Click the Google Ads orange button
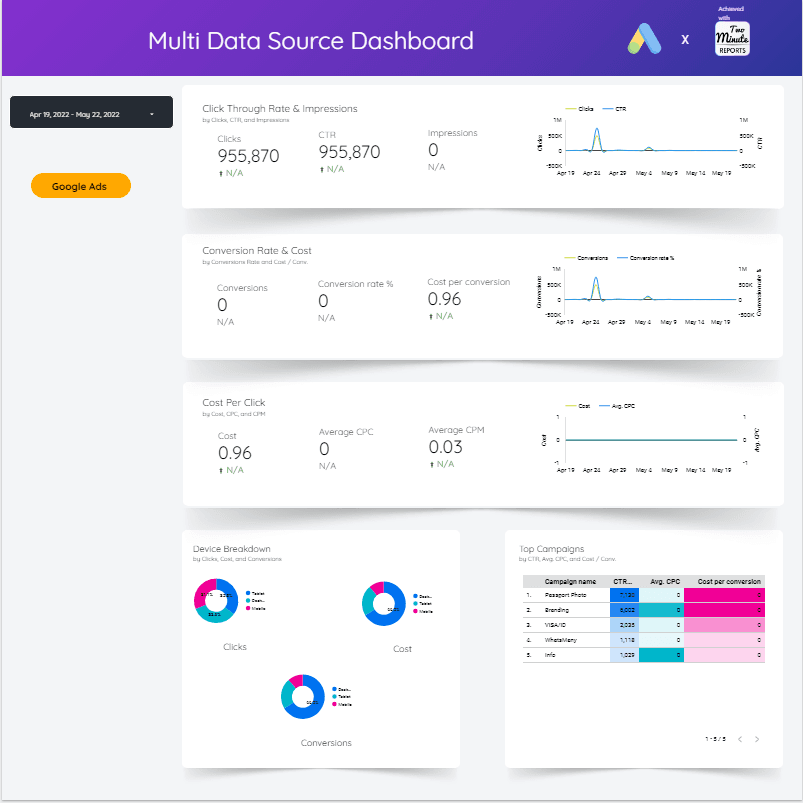This screenshot has width=803, height=803. pos(80,185)
